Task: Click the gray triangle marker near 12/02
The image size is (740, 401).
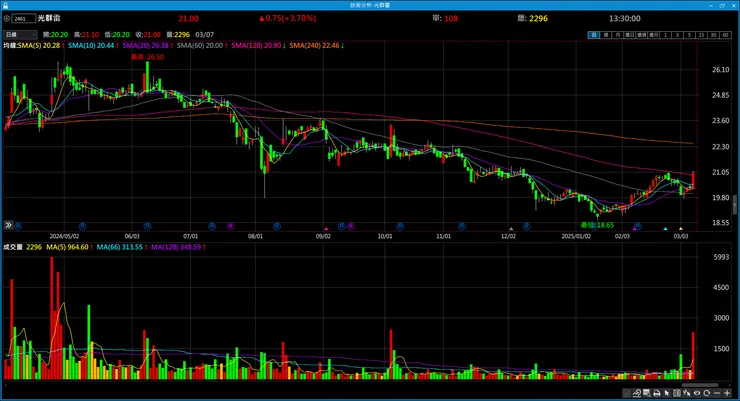Action: [511, 228]
